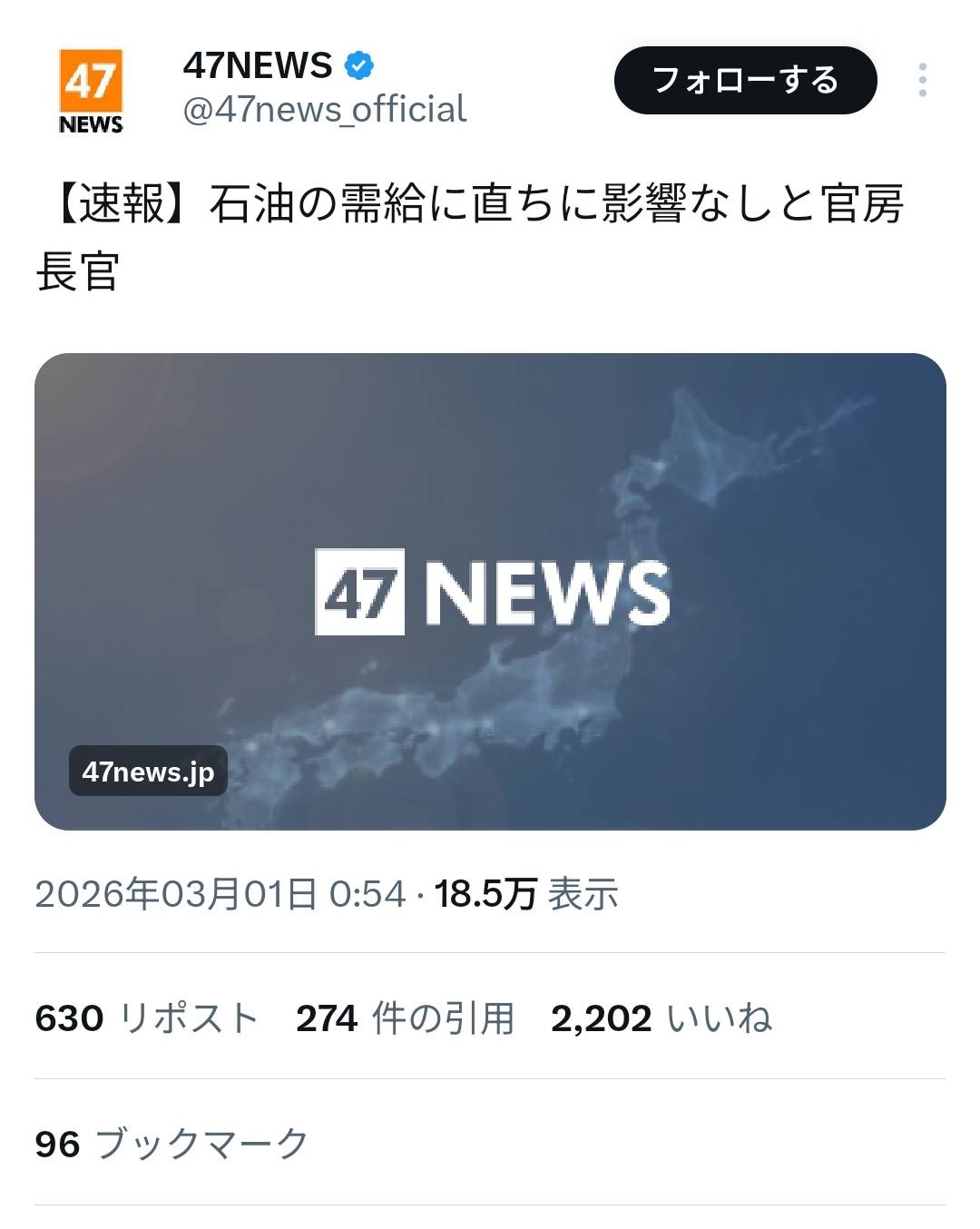Open the three-dot more options menu
This screenshot has width=980, height=1229.
tap(922, 80)
